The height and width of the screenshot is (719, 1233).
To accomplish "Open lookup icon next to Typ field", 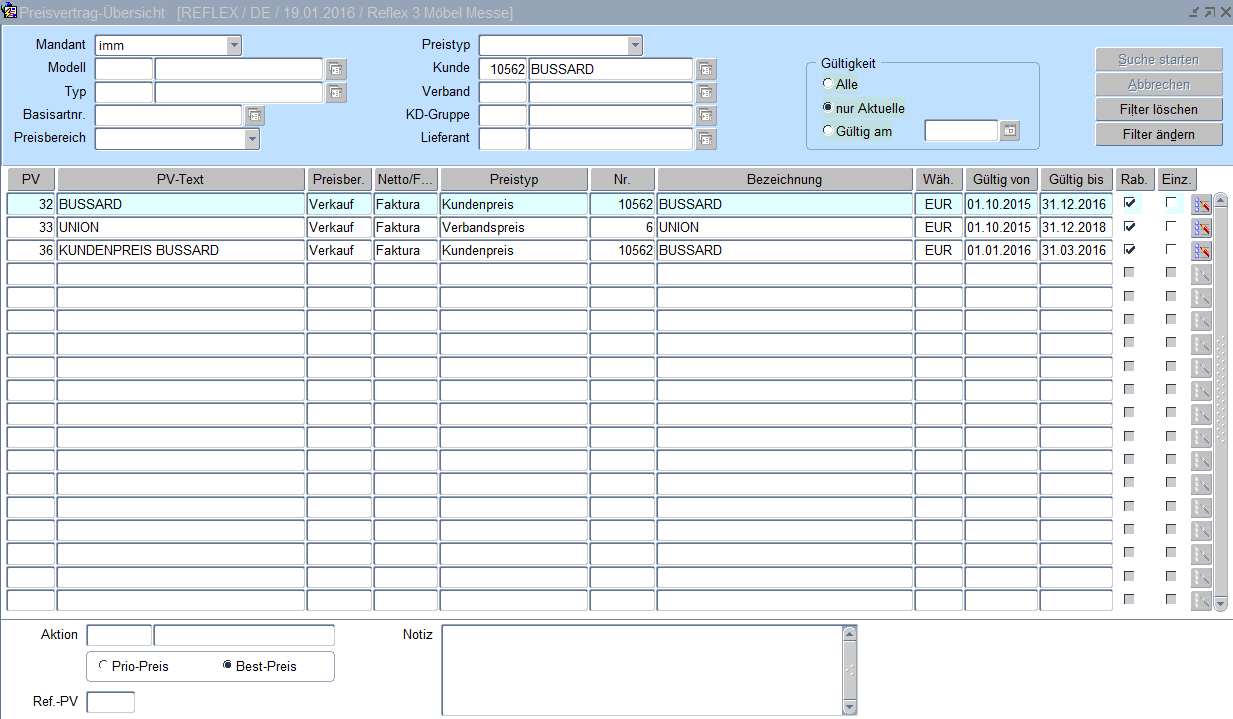I will pyautogui.click(x=336, y=93).
